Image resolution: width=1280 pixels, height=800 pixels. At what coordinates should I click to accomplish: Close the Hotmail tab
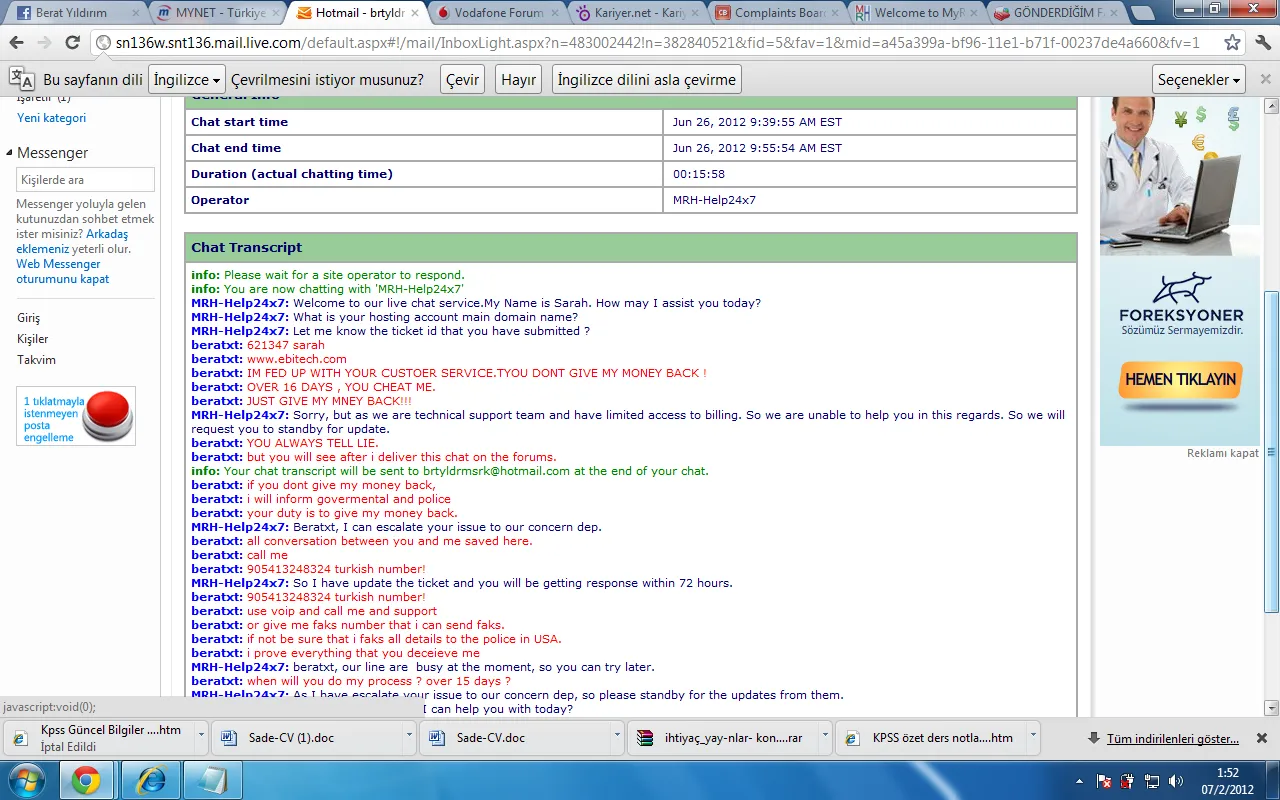point(415,13)
